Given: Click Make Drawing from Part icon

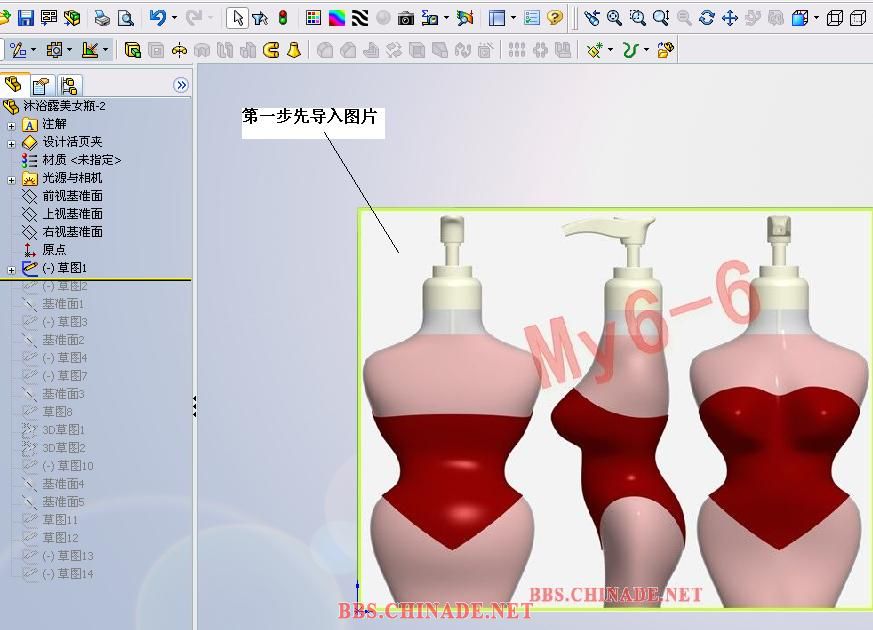Looking at the screenshot, I should click(48, 18).
